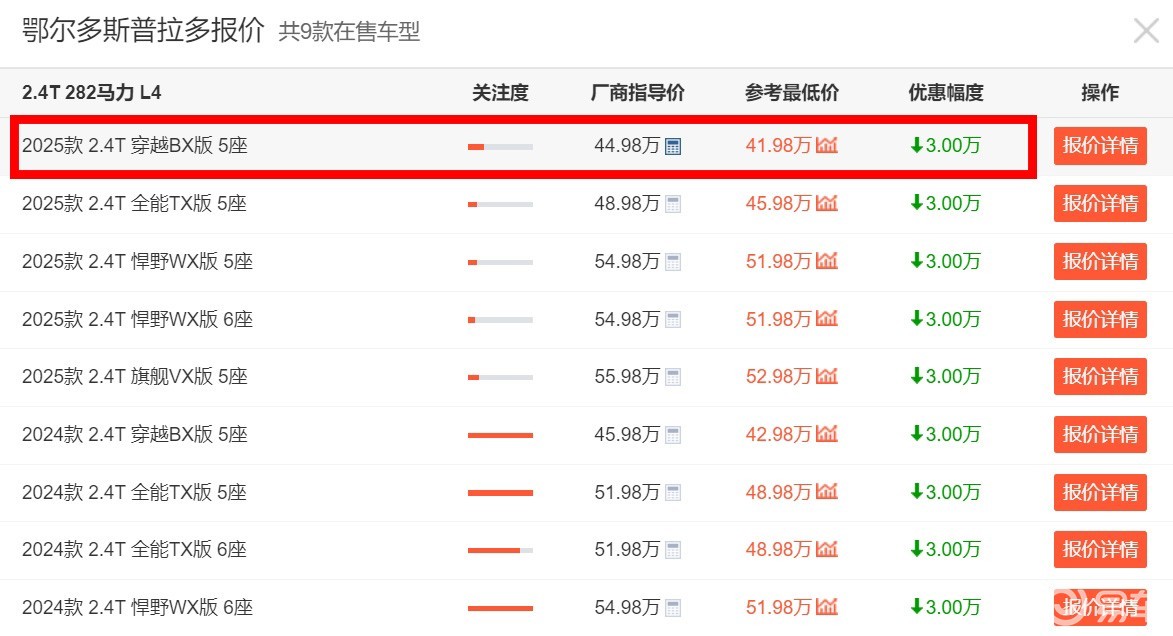Click the ↓3.00万 discount for 2025款 旗舰VX版
This screenshot has height=636, width=1173.
click(946, 376)
